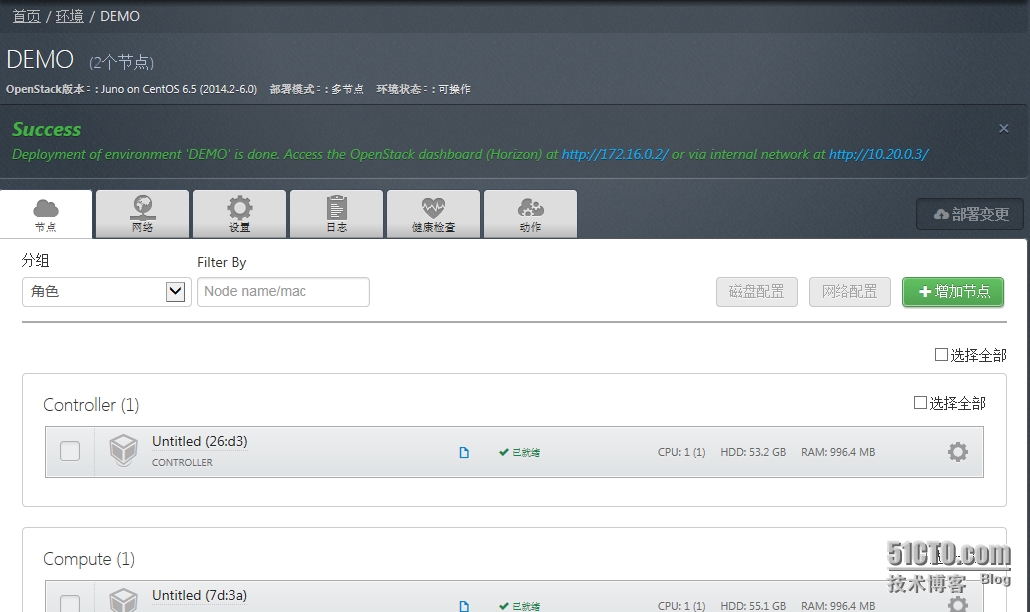Go to 首页 home breadcrumb
This screenshot has height=612, width=1030.
(x=27, y=16)
